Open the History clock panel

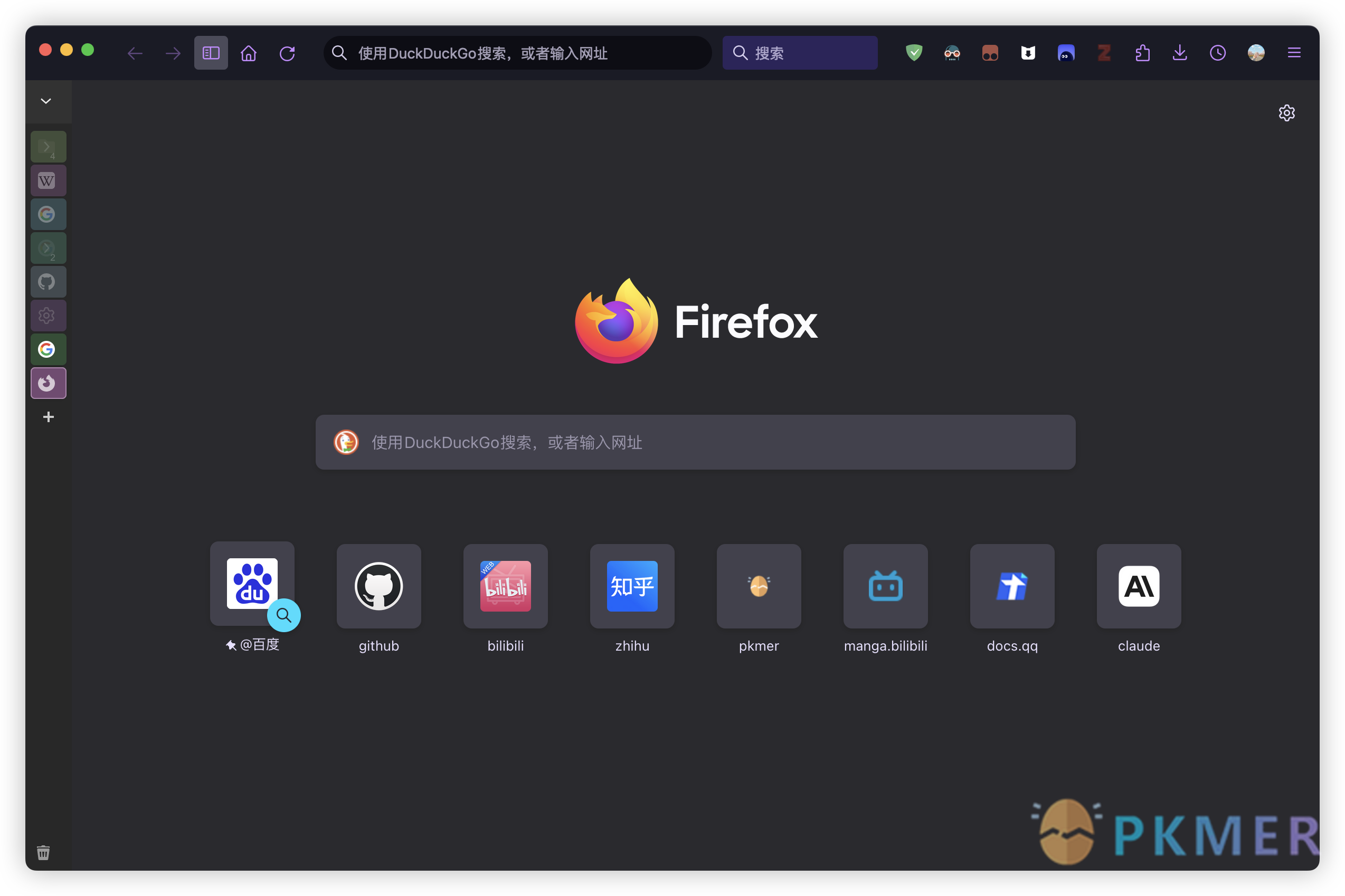pos(1218,53)
